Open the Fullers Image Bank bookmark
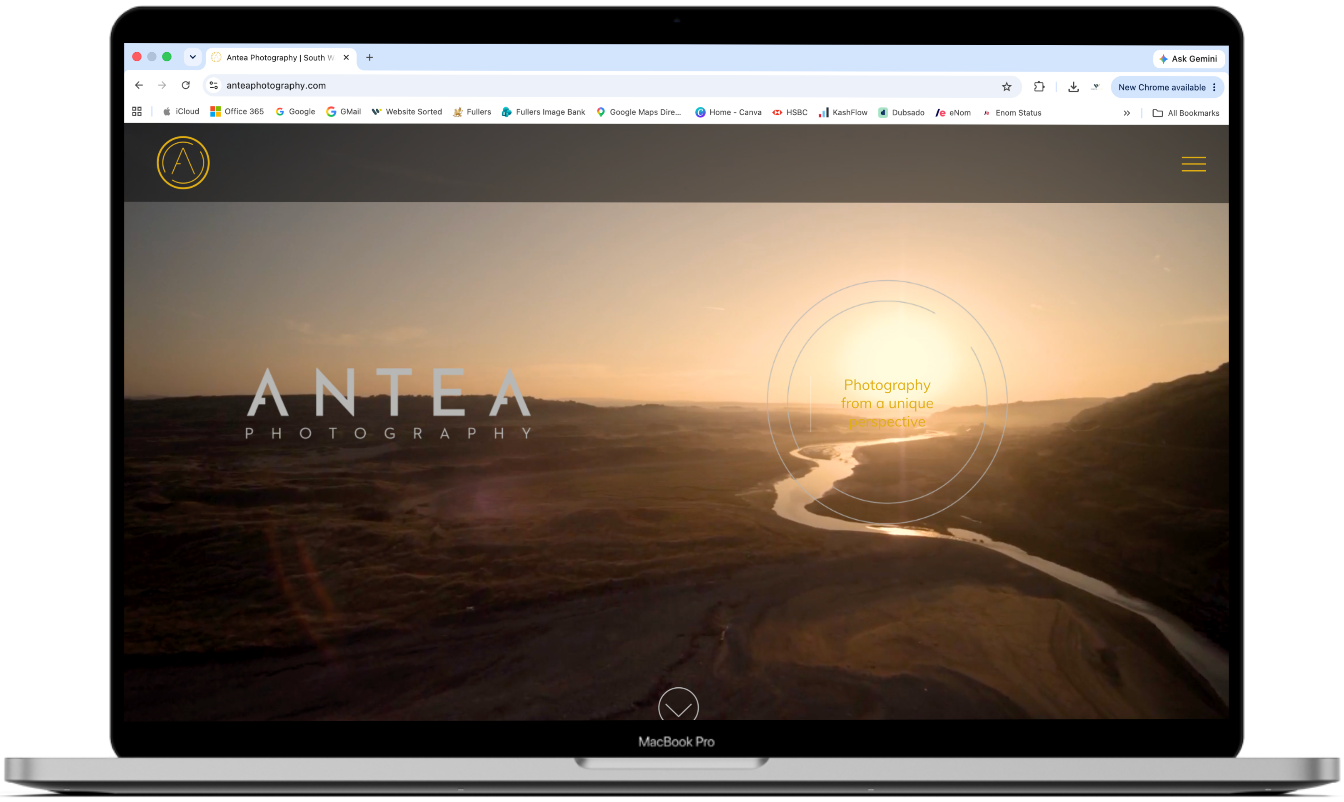The image size is (1344, 802). [x=544, y=112]
